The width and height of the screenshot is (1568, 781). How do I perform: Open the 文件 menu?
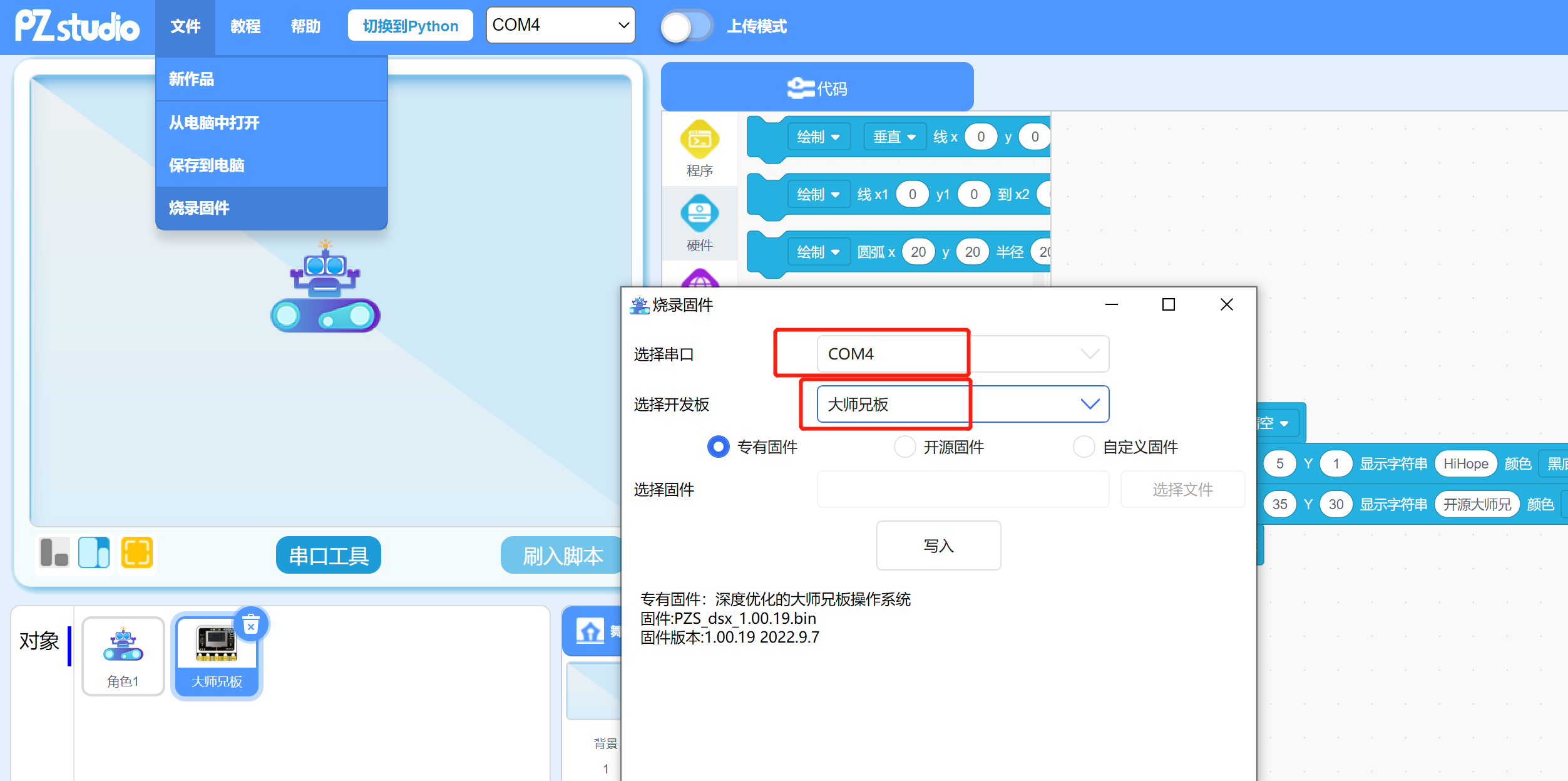click(x=185, y=26)
